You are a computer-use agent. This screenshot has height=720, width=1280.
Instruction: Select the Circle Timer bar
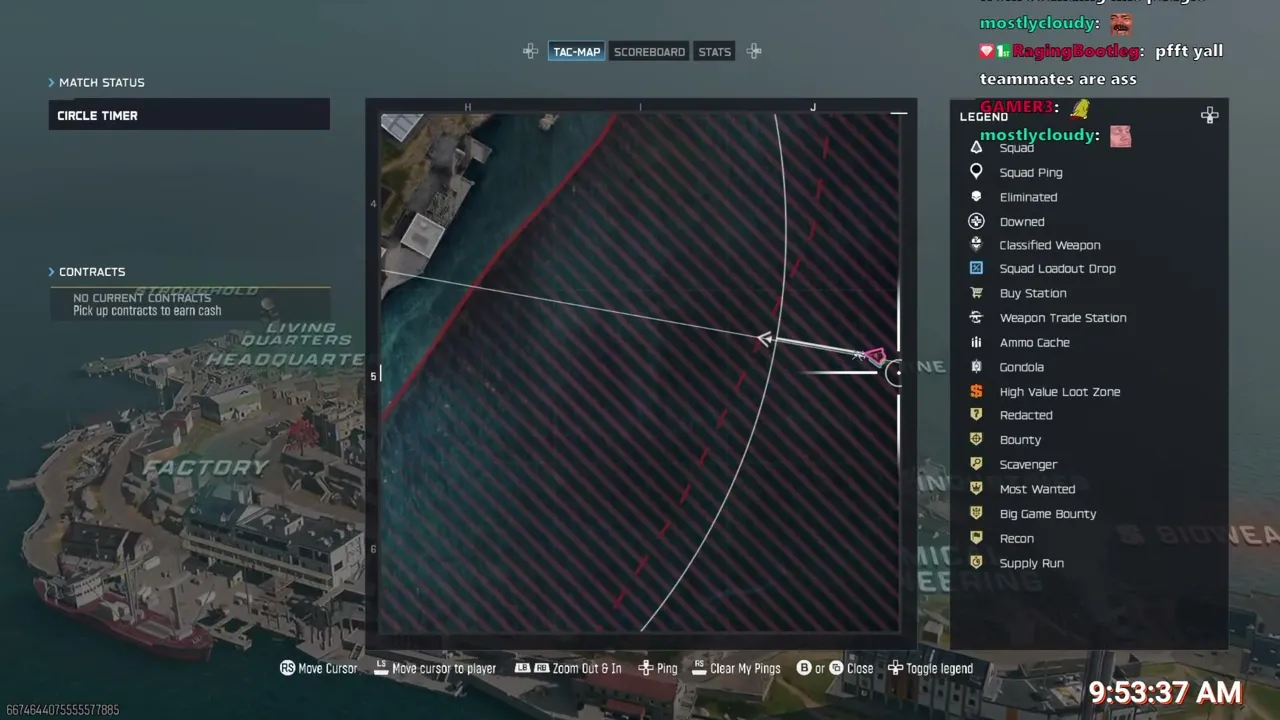(189, 115)
